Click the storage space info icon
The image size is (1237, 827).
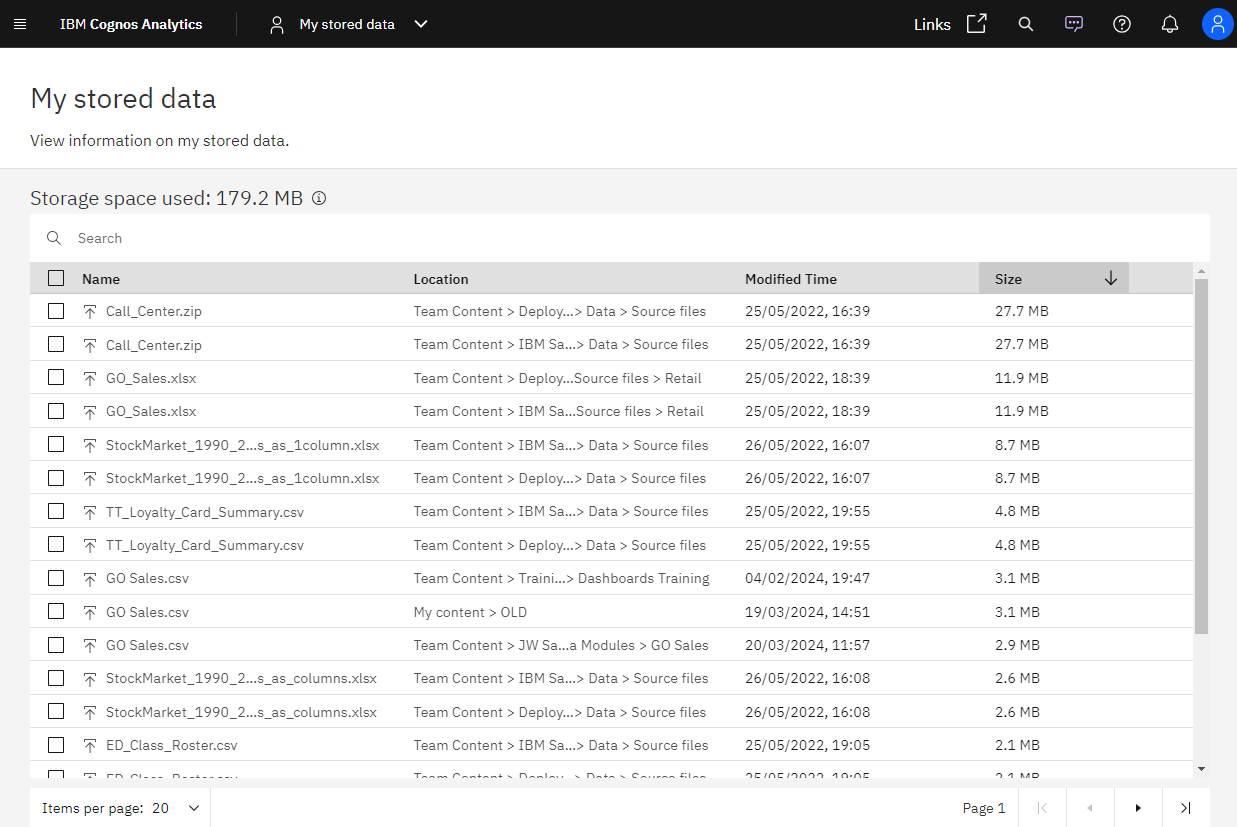point(319,198)
